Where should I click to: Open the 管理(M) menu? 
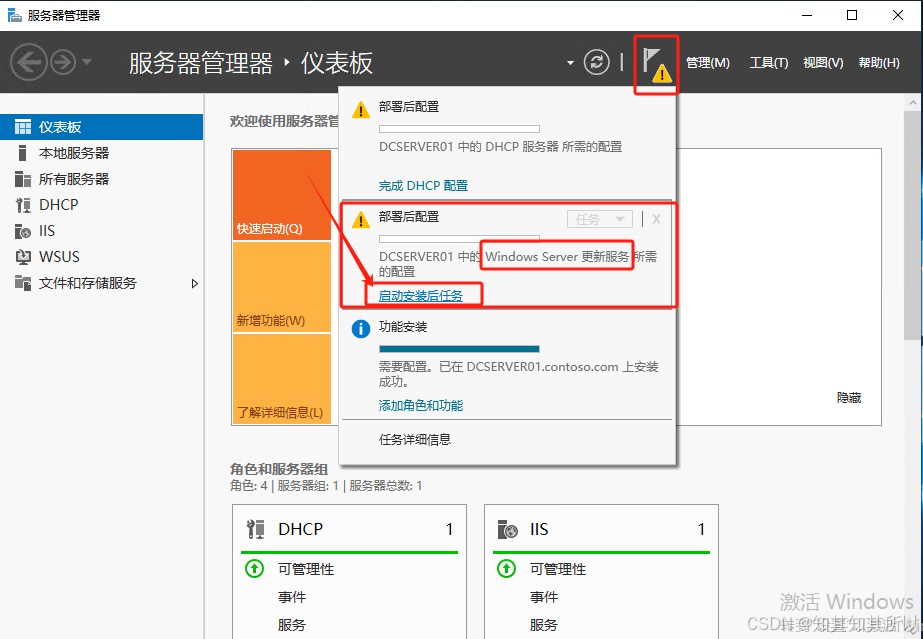point(708,62)
